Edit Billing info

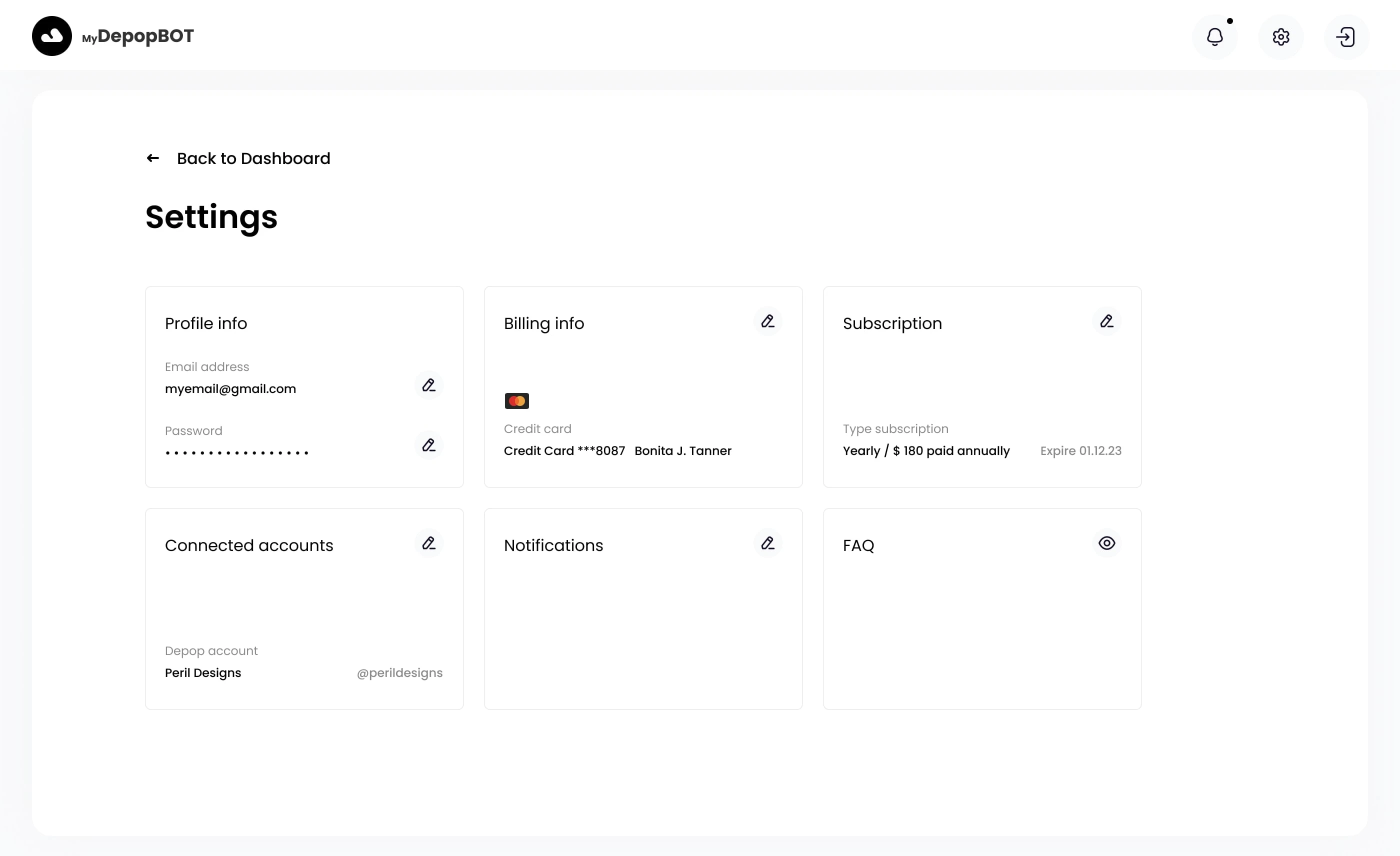pyautogui.click(x=767, y=321)
